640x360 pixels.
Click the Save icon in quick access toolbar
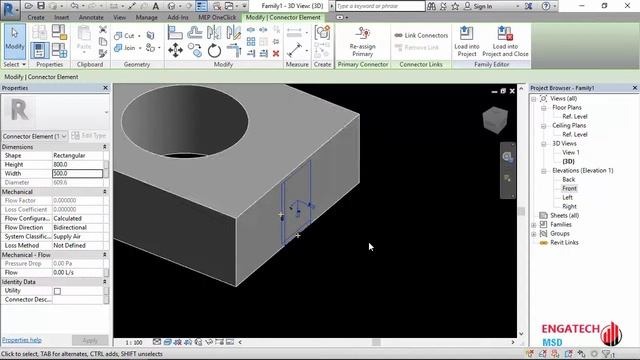41,6
